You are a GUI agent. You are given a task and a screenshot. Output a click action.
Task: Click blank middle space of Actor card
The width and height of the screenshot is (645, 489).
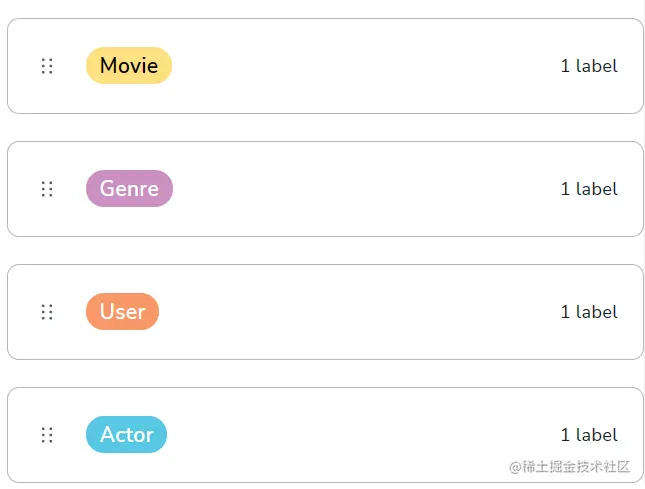point(360,435)
